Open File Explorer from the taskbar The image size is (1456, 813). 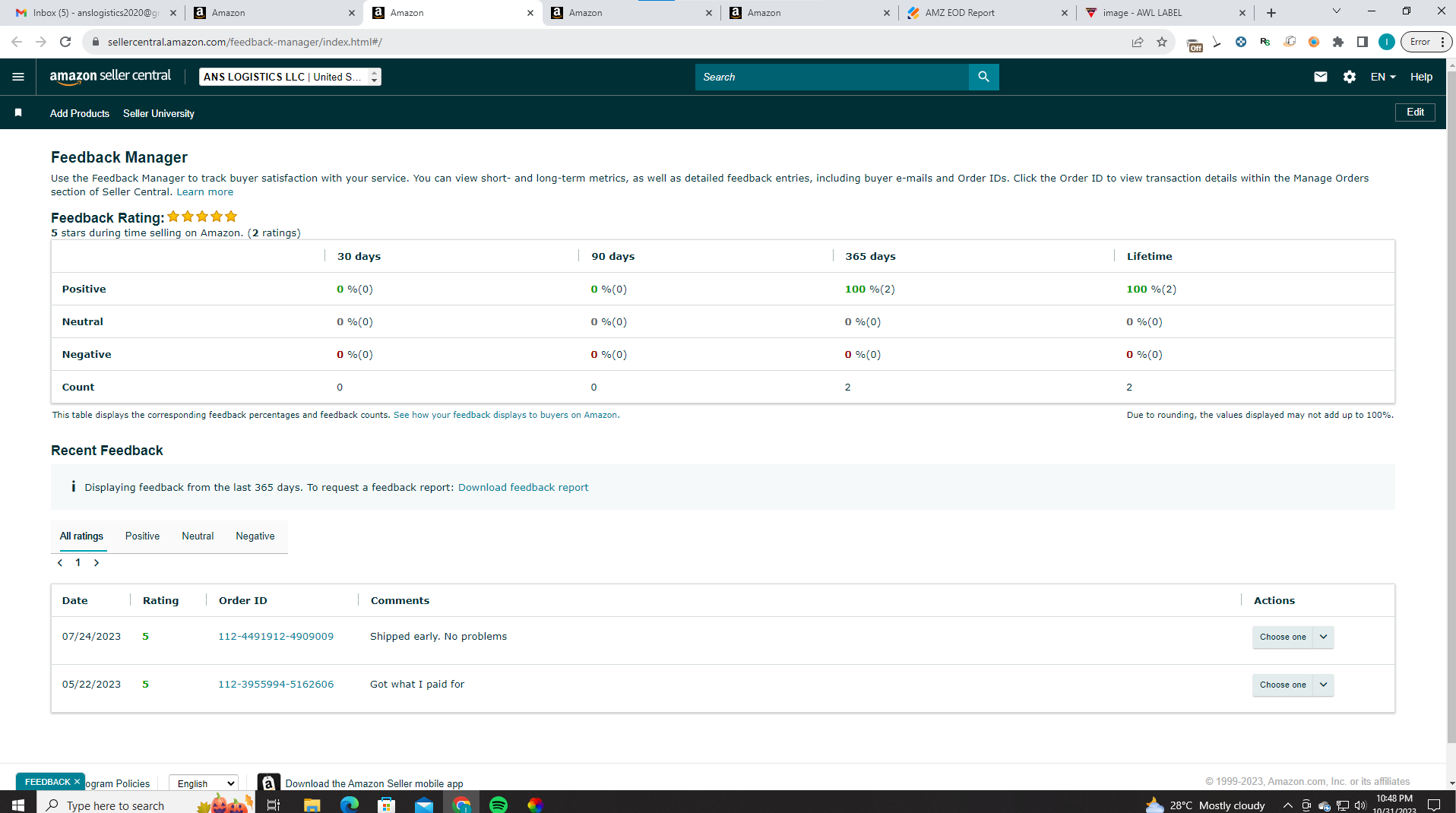tap(312, 805)
